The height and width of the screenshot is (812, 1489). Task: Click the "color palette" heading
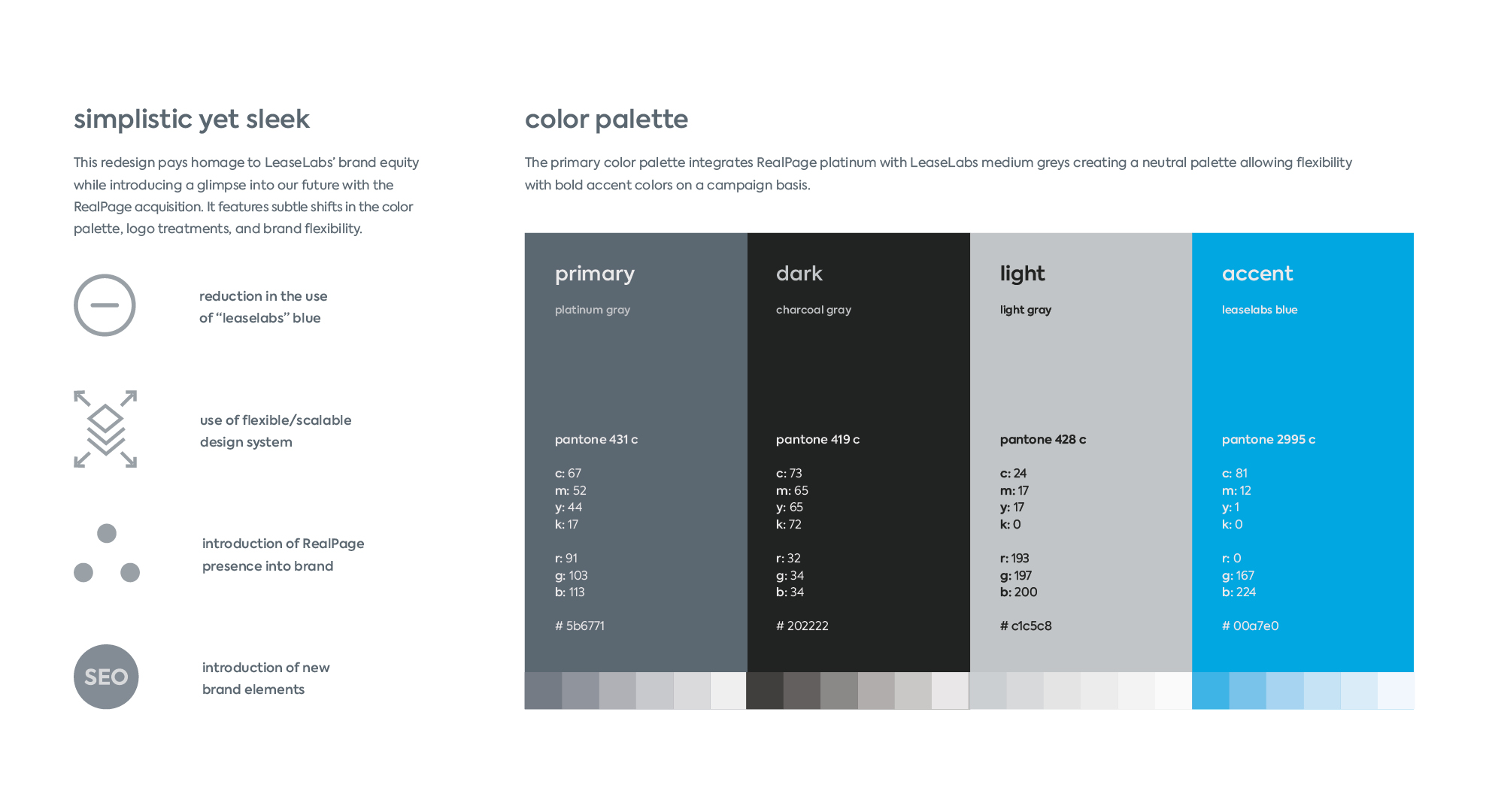tap(606, 120)
